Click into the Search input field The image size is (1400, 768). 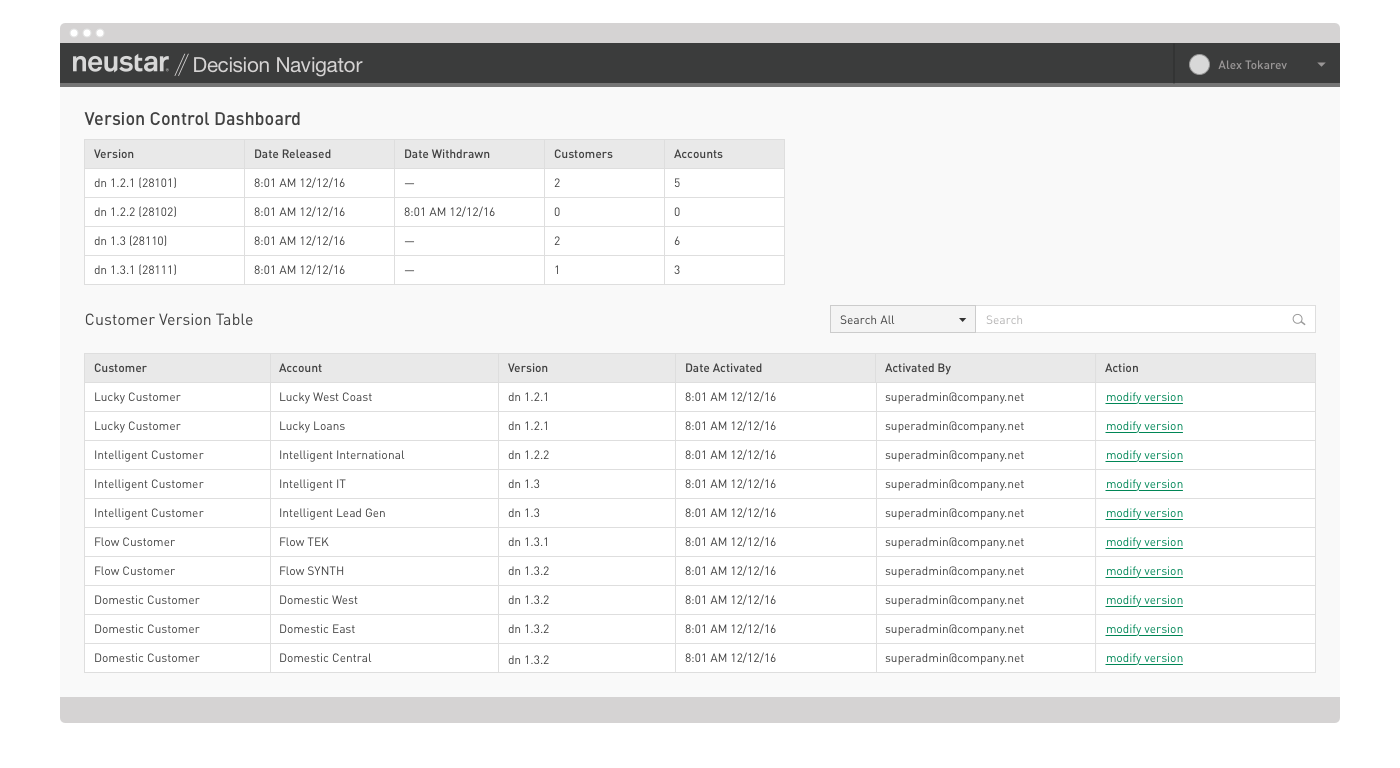point(1145,320)
